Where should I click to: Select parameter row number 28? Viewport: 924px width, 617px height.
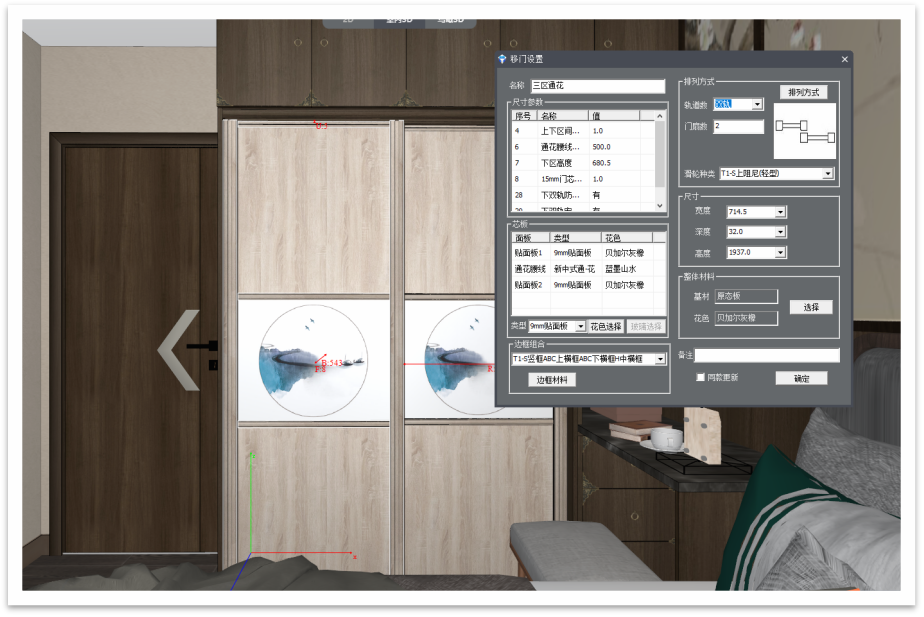pos(583,195)
